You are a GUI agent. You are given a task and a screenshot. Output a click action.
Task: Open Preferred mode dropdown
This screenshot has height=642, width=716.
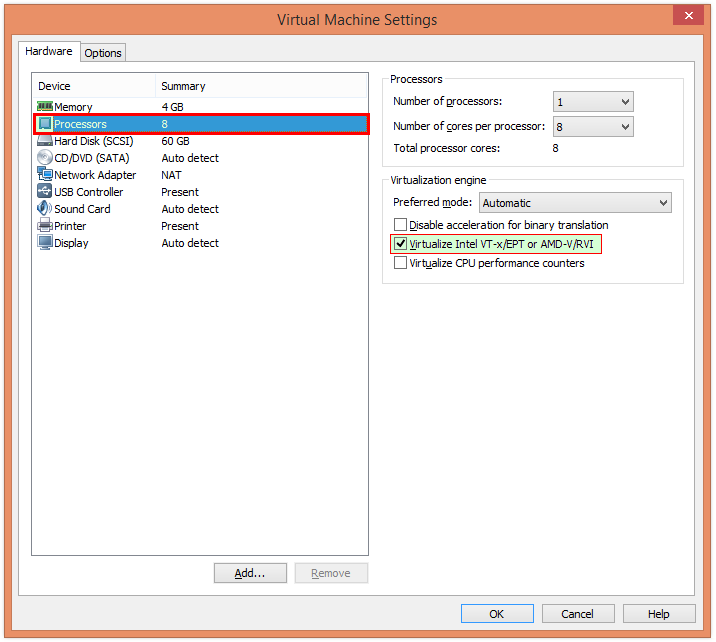pos(575,203)
